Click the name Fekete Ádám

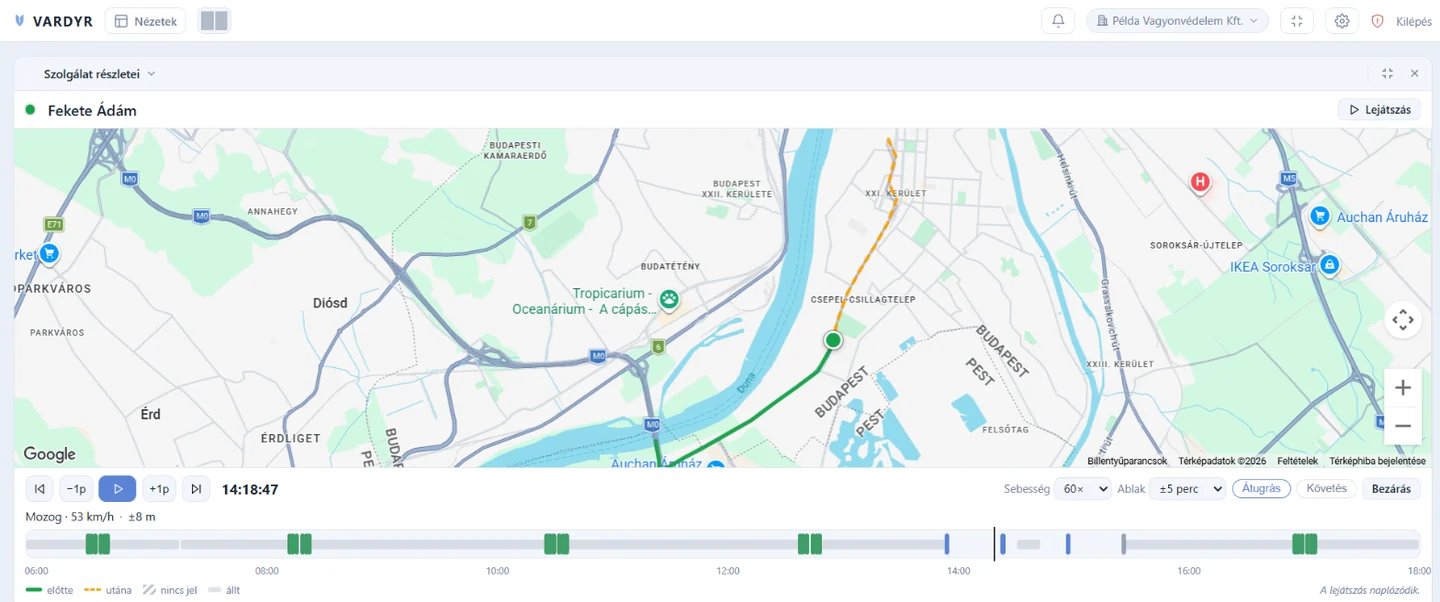click(x=92, y=110)
